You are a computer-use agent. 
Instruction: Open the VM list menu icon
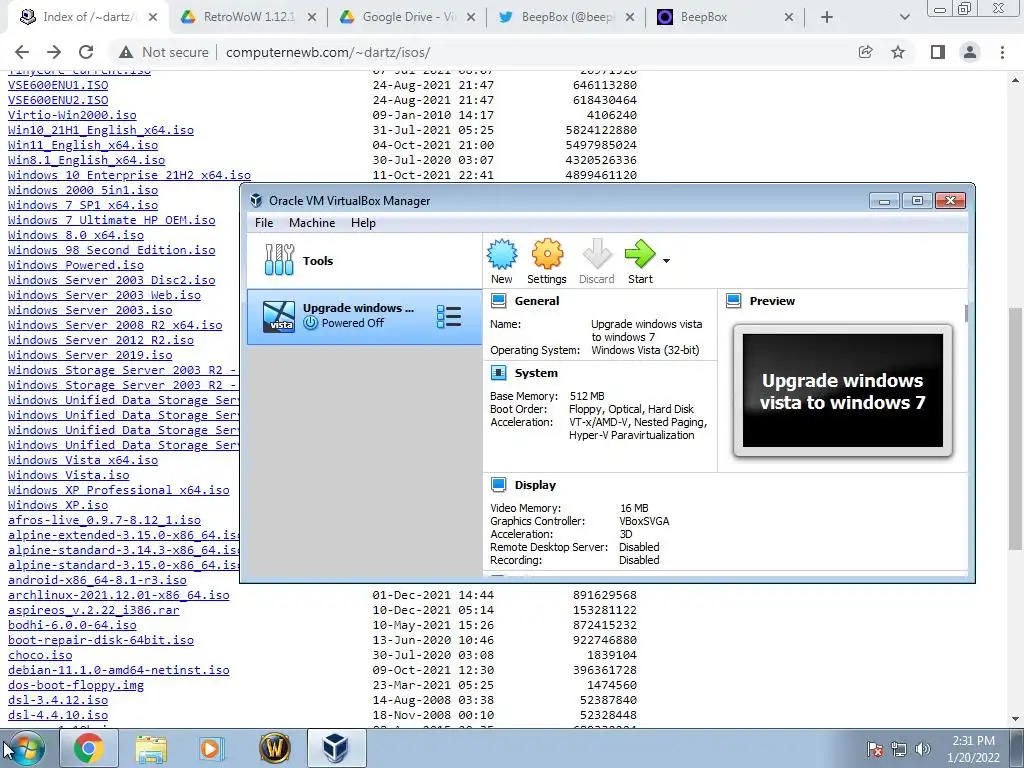(449, 316)
